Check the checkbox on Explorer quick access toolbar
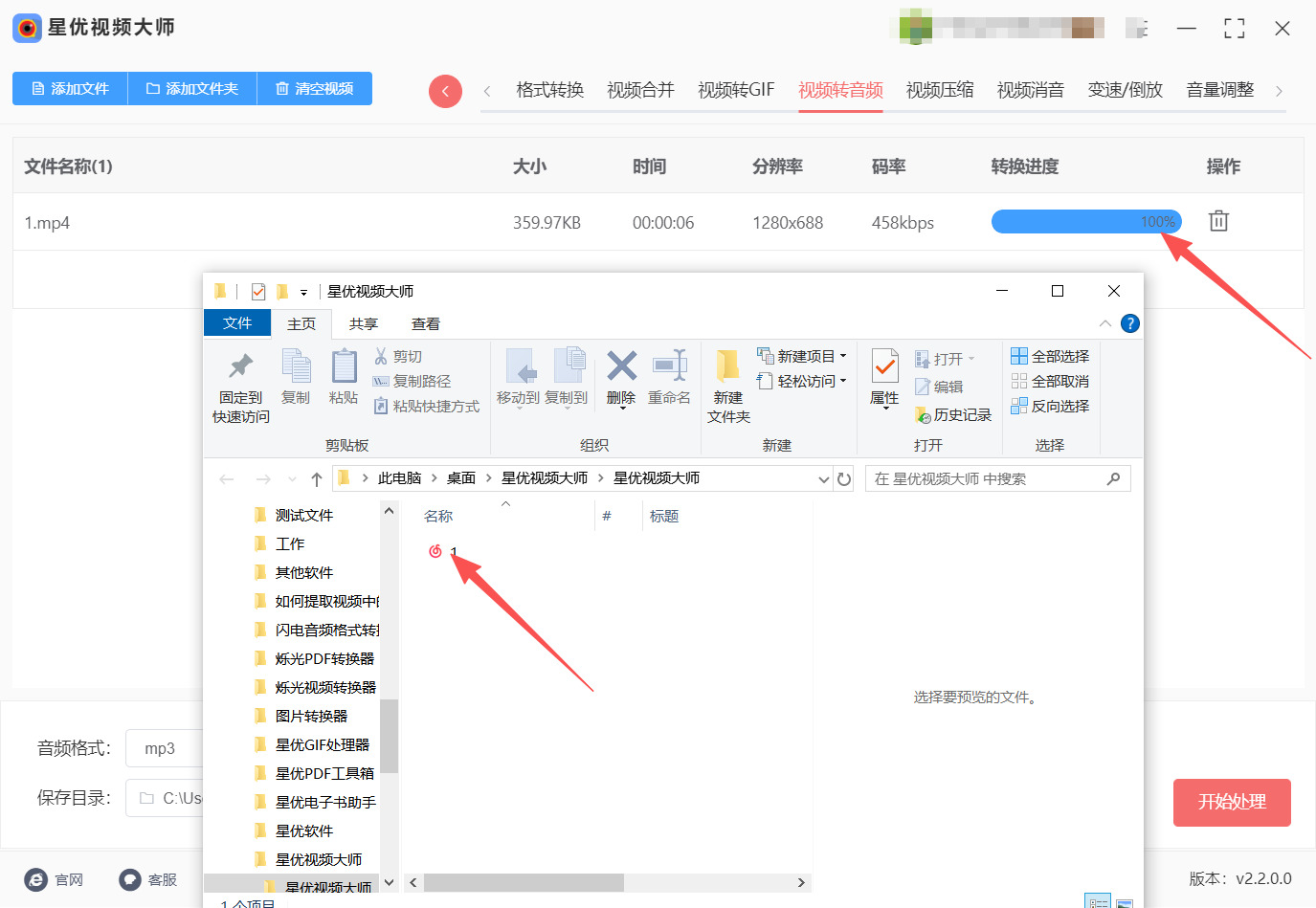Image resolution: width=1316 pixels, height=908 pixels. click(x=257, y=291)
